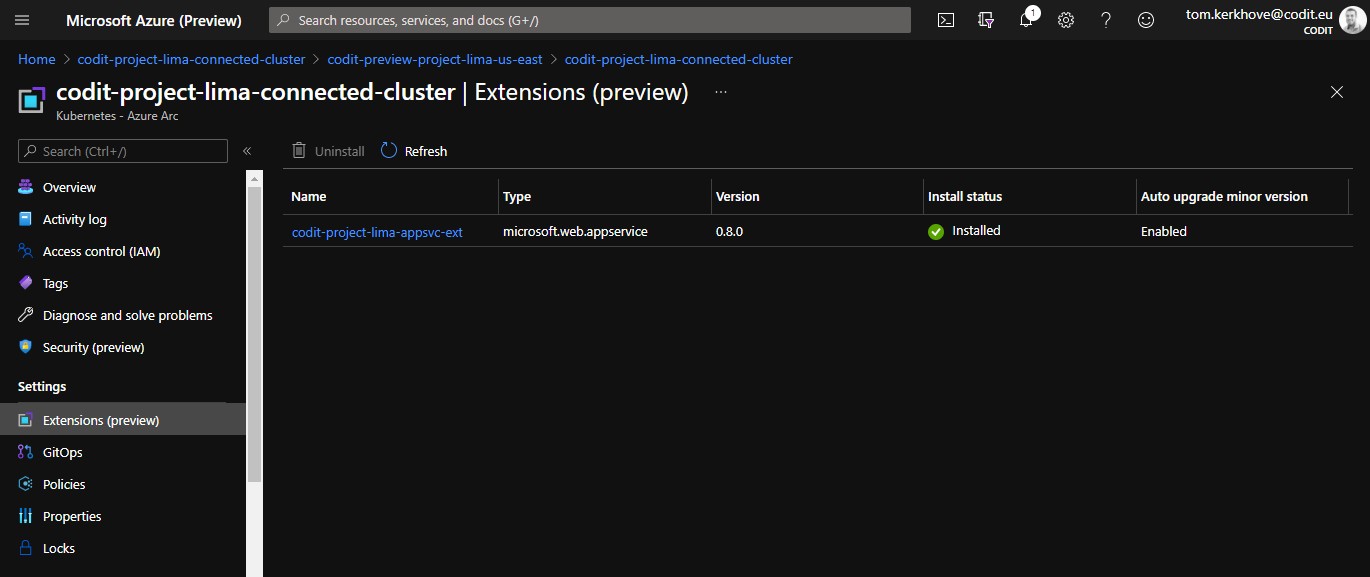Click codit-preview-project-lima-us-east breadcrumb

pos(435,59)
